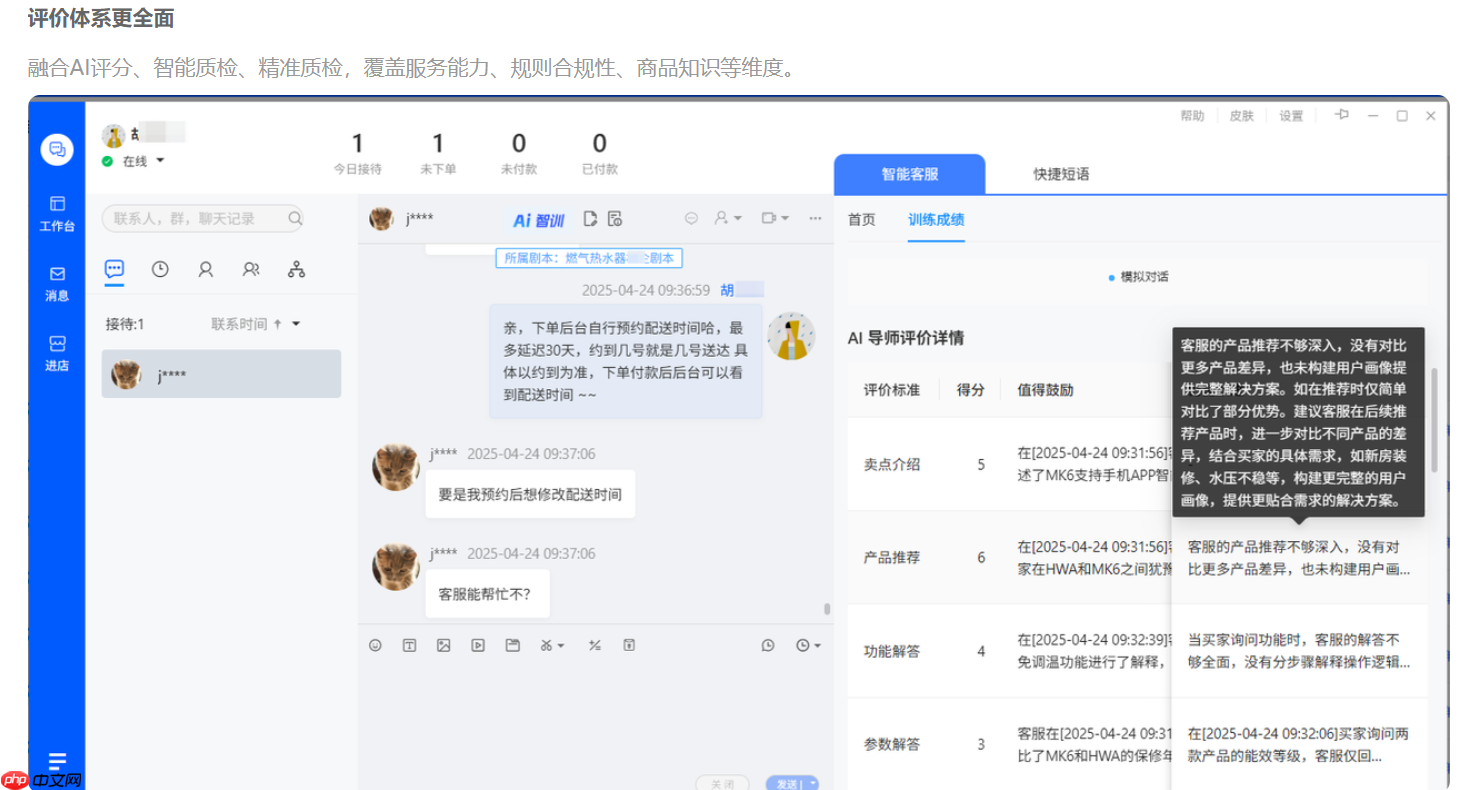Click the 发送 send button
Screen dimensions: 1482x790
pyautogui.click(x=788, y=783)
